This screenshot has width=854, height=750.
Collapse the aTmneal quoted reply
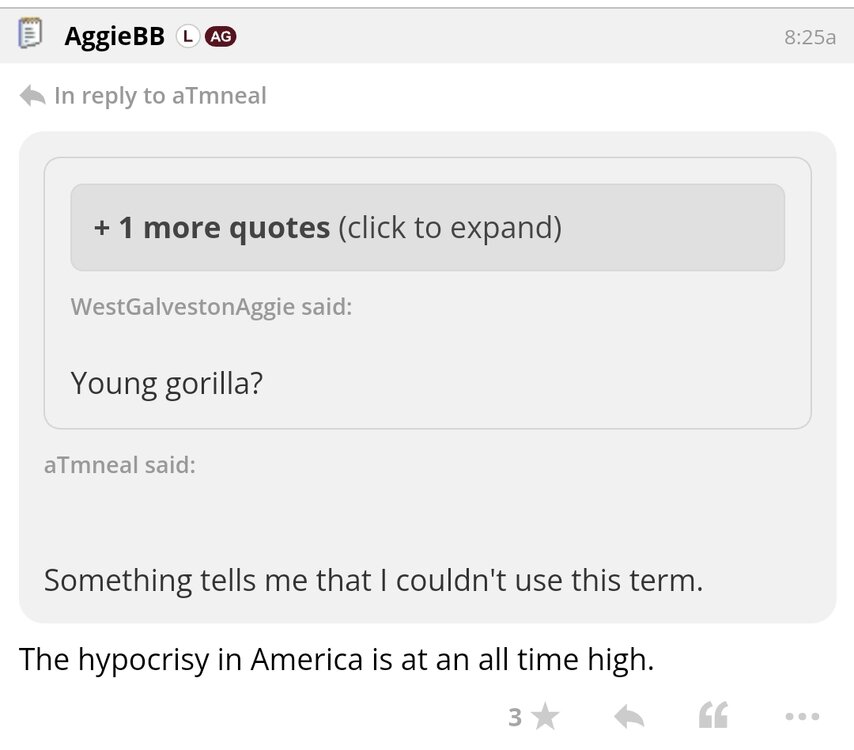point(120,464)
